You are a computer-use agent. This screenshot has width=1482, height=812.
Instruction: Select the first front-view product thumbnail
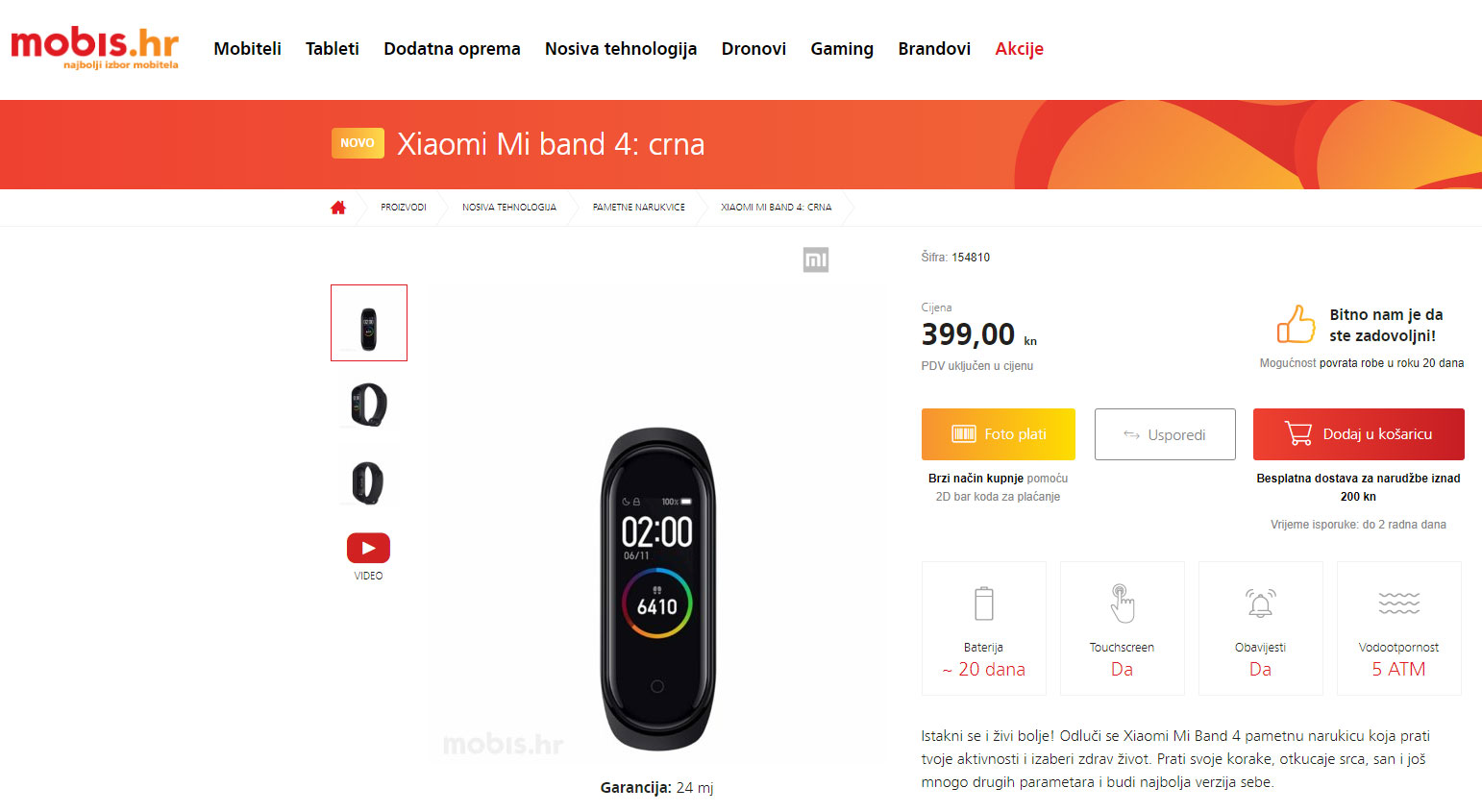coord(369,323)
